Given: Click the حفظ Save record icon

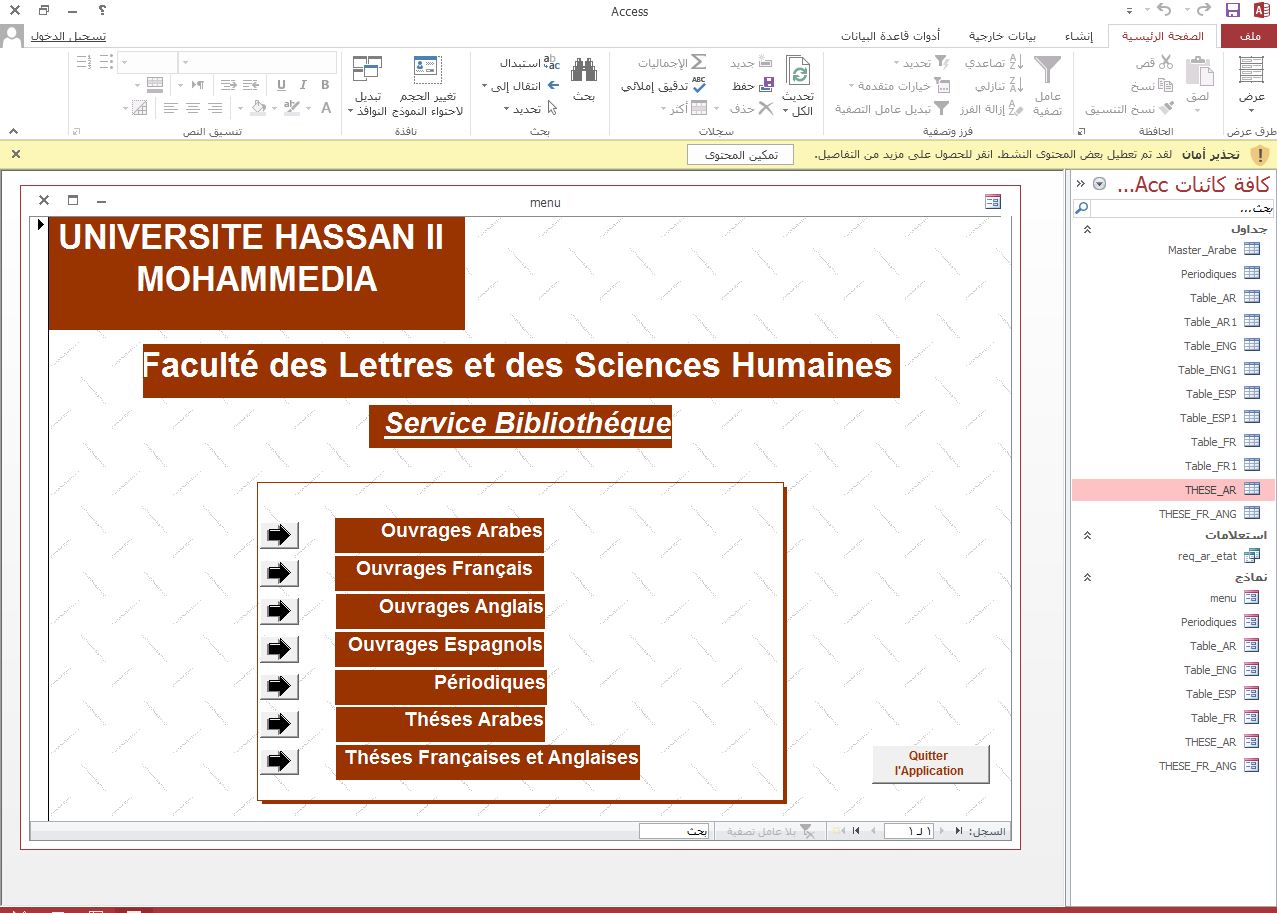Looking at the screenshot, I should [x=766, y=86].
